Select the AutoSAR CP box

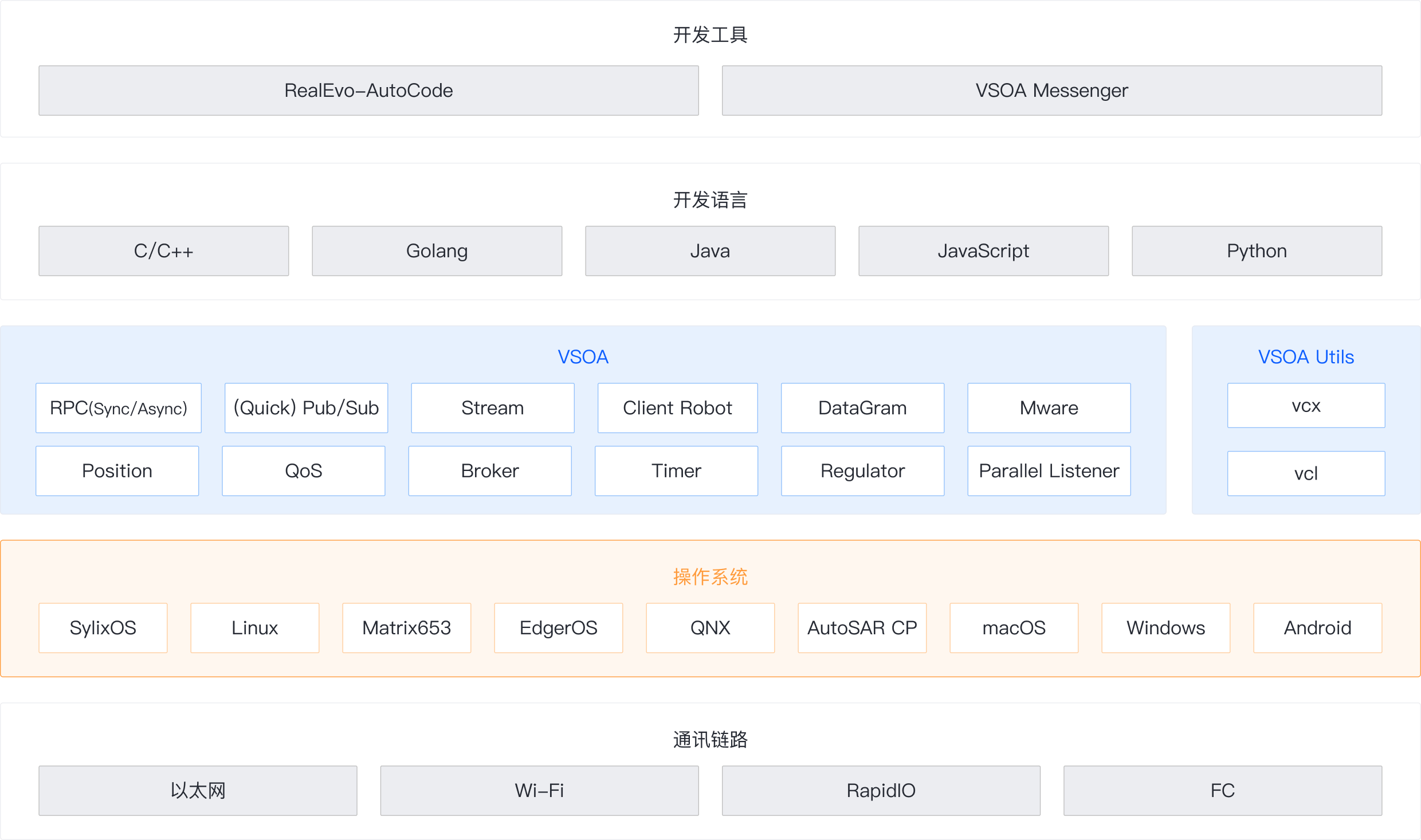tap(862, 628)
